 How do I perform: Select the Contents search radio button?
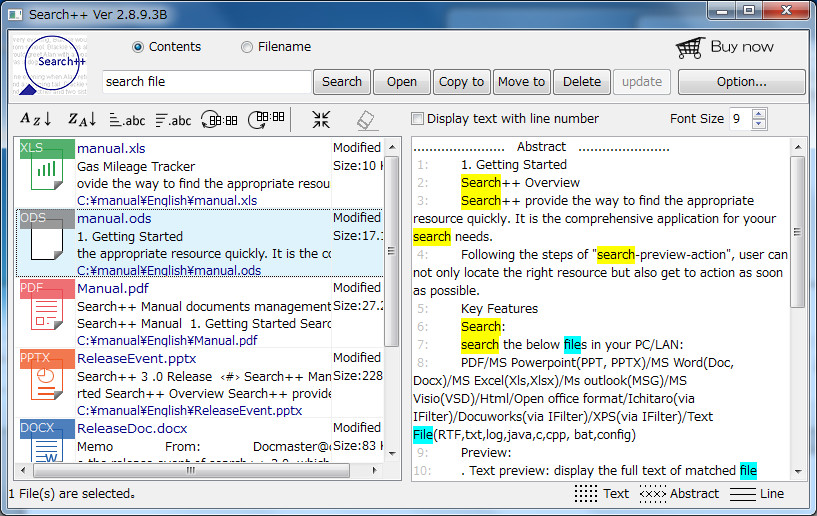point(138,47)
